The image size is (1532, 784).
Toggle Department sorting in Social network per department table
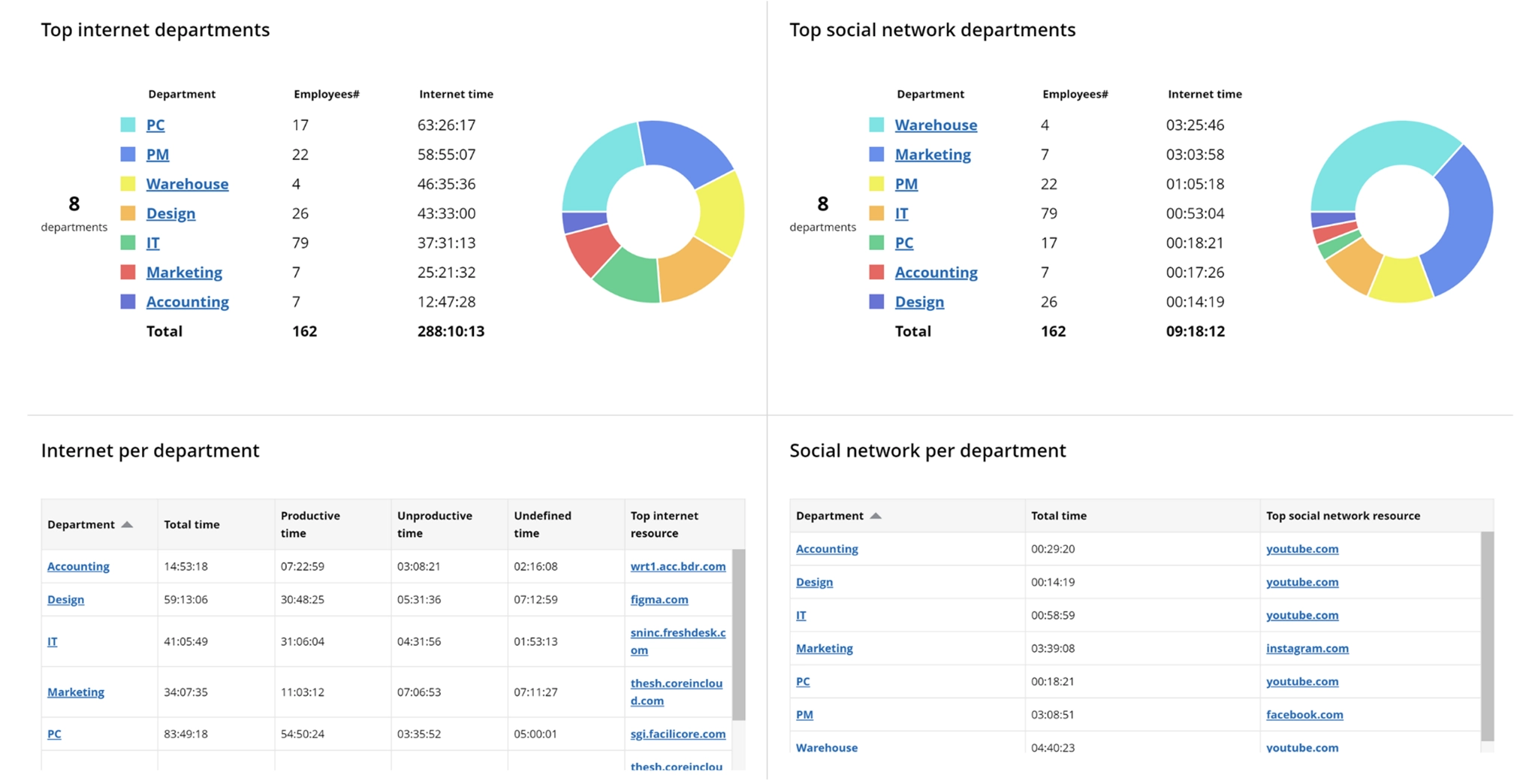point(837,515)
